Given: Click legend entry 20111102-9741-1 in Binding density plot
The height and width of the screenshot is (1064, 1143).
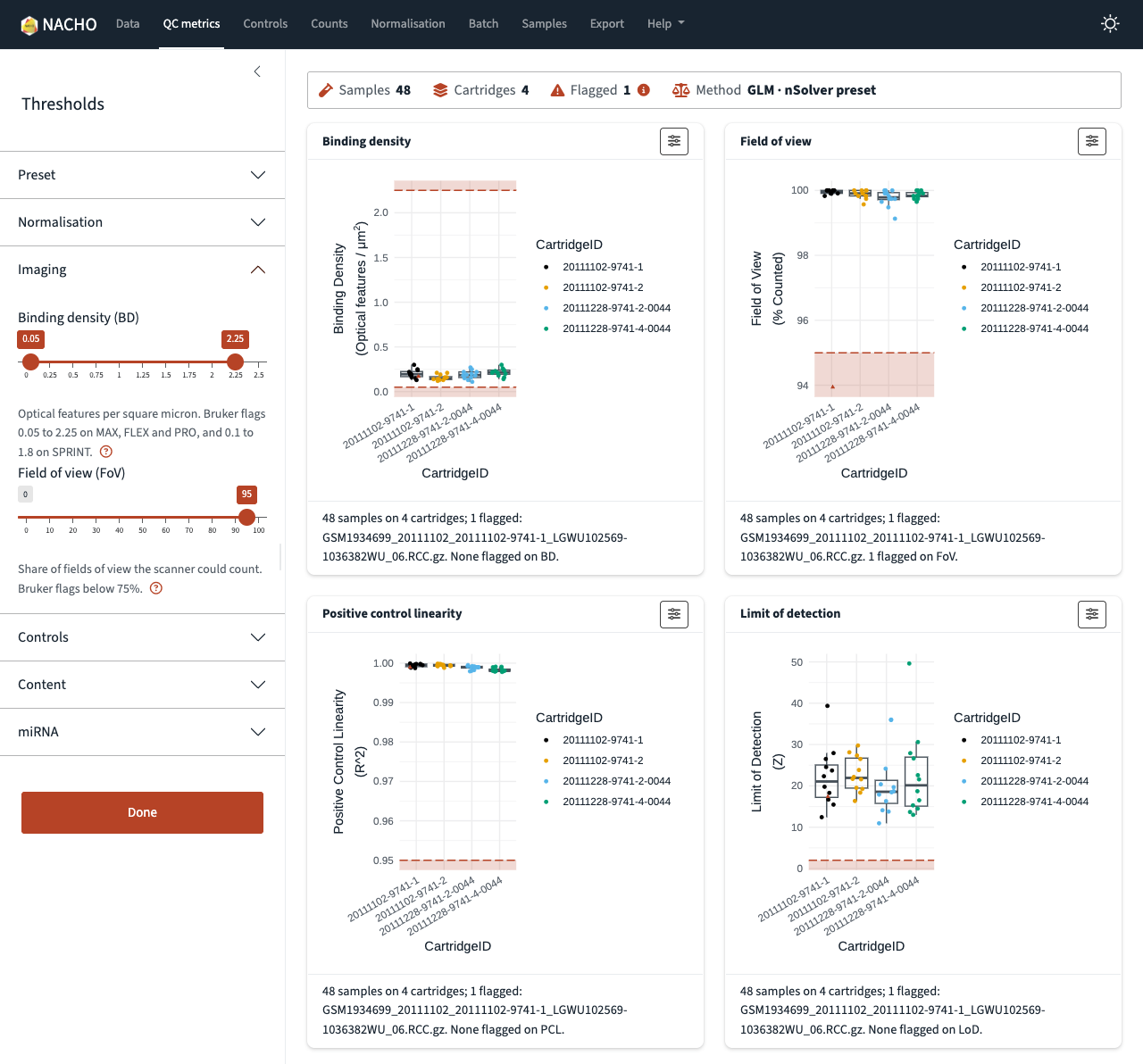Looking at the screenshot, I should pos(592,267).
